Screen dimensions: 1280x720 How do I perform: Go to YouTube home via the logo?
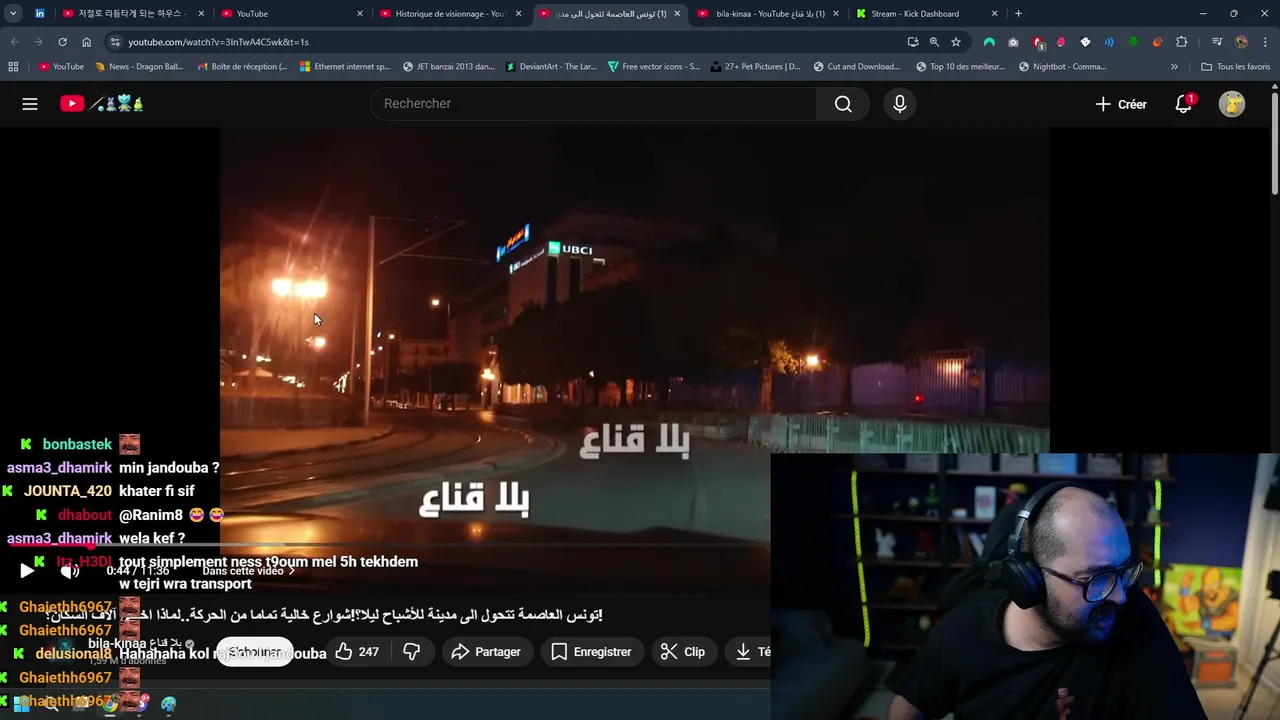coord(102,104)
